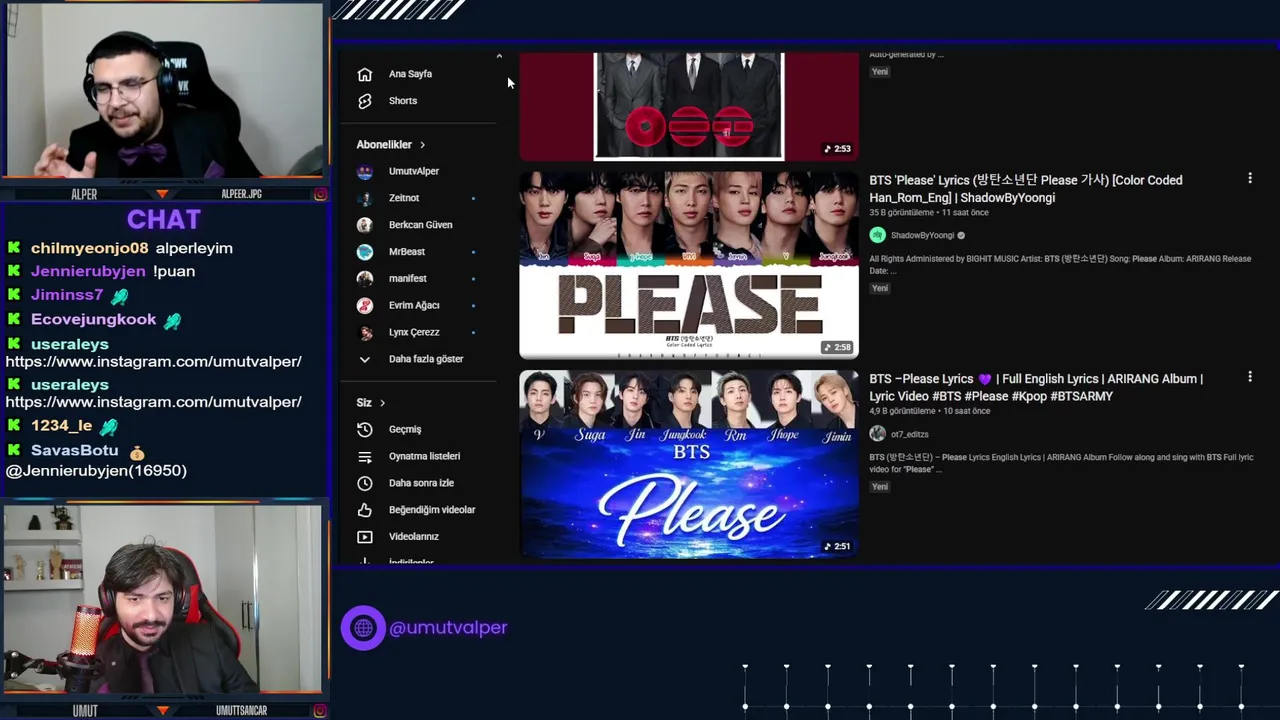
Task: Open Ana Sayfa home icon
Action: 365,74
